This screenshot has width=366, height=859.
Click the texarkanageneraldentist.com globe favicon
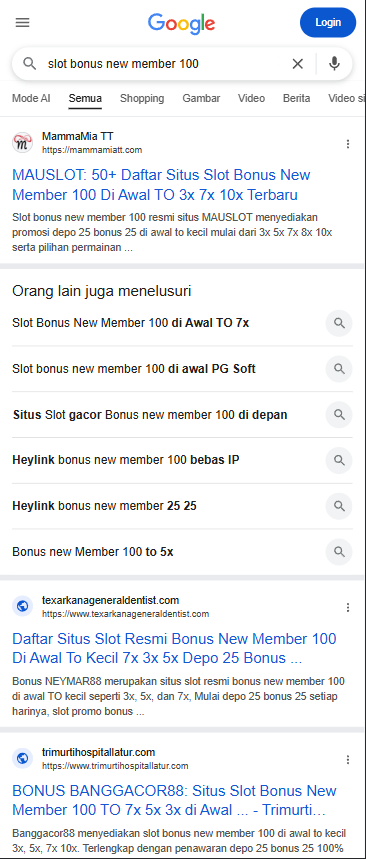(x=22, y=606)
